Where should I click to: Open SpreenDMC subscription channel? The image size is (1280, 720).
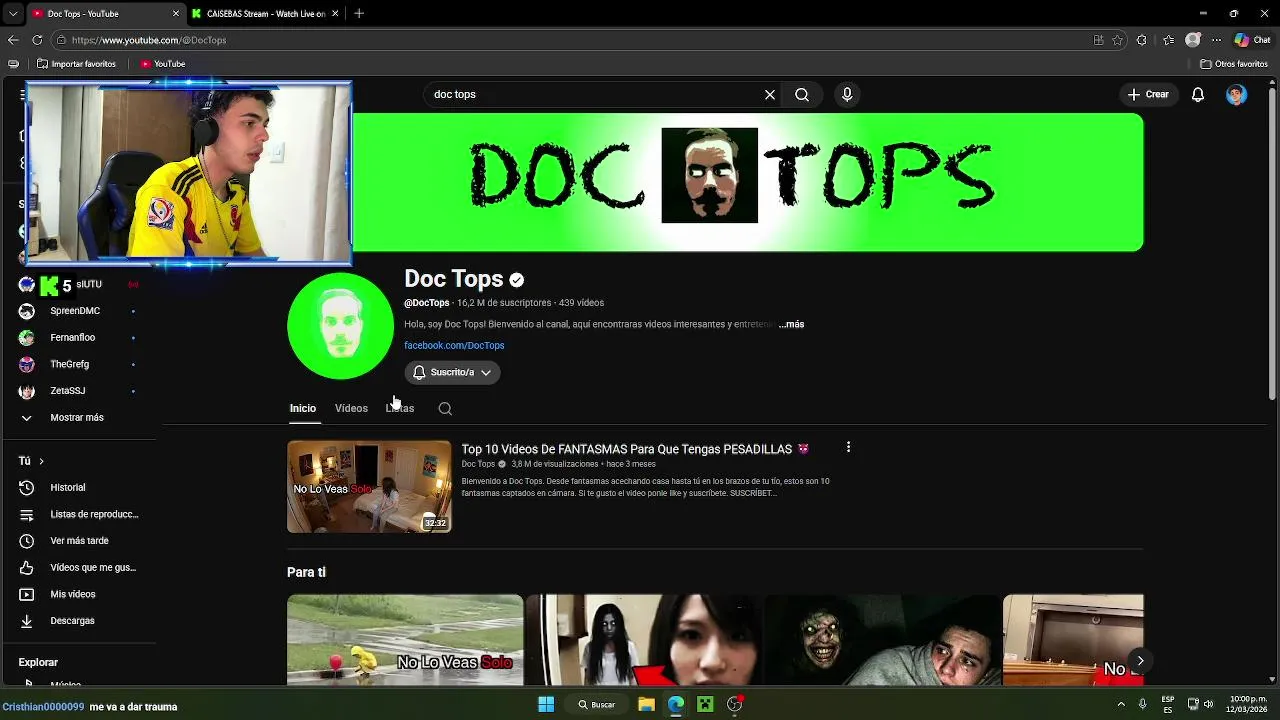click(75, 311)
